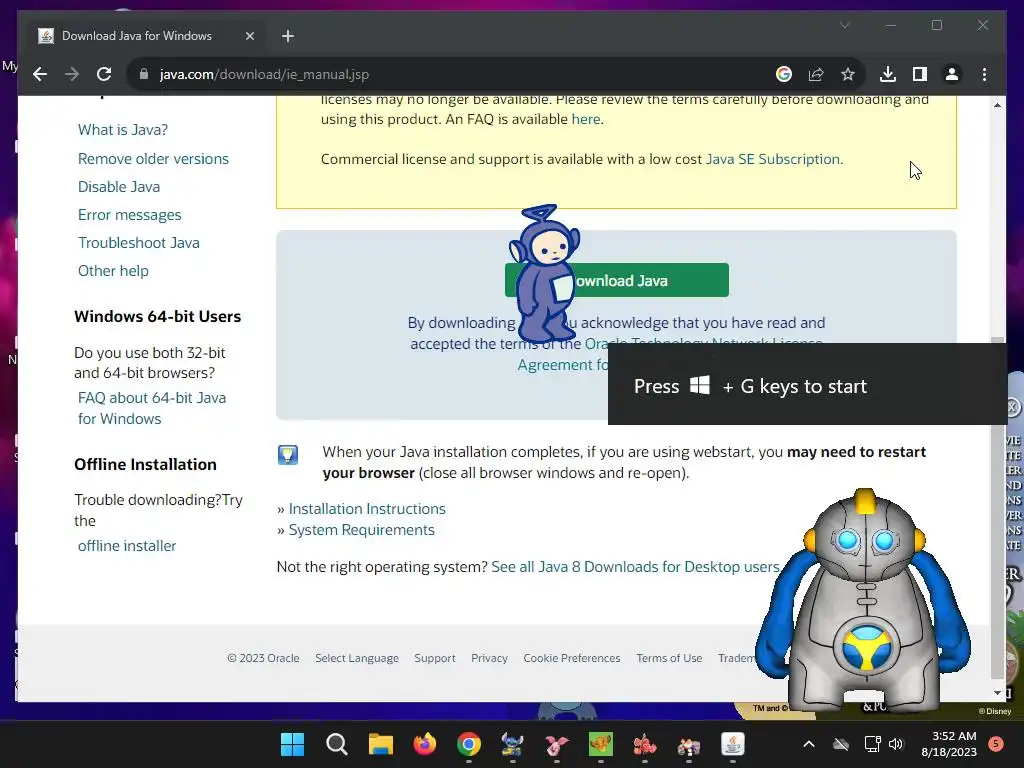
Task: Open the Error messages link
Action: point(129,215)
